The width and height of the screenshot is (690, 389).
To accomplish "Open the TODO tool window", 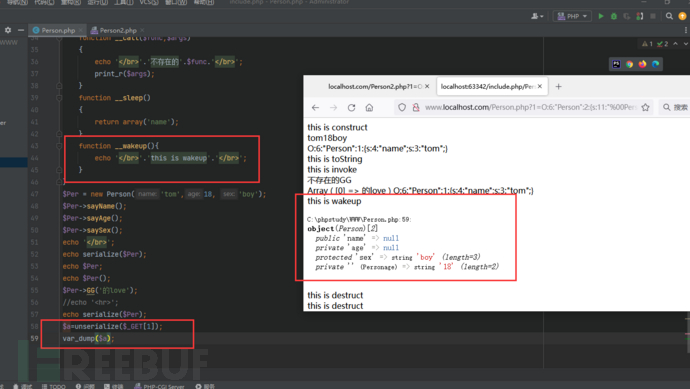I will tap(54, 386).
